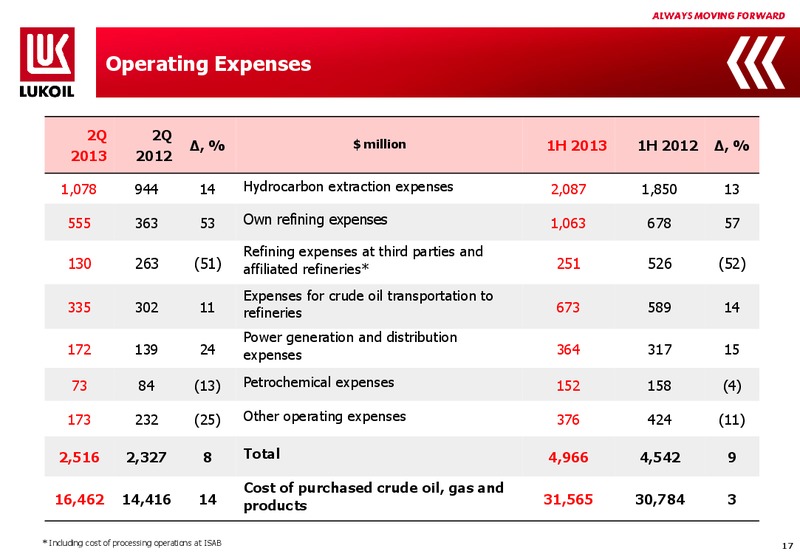Select the value "526" in third-party refining row

(659, 264)
